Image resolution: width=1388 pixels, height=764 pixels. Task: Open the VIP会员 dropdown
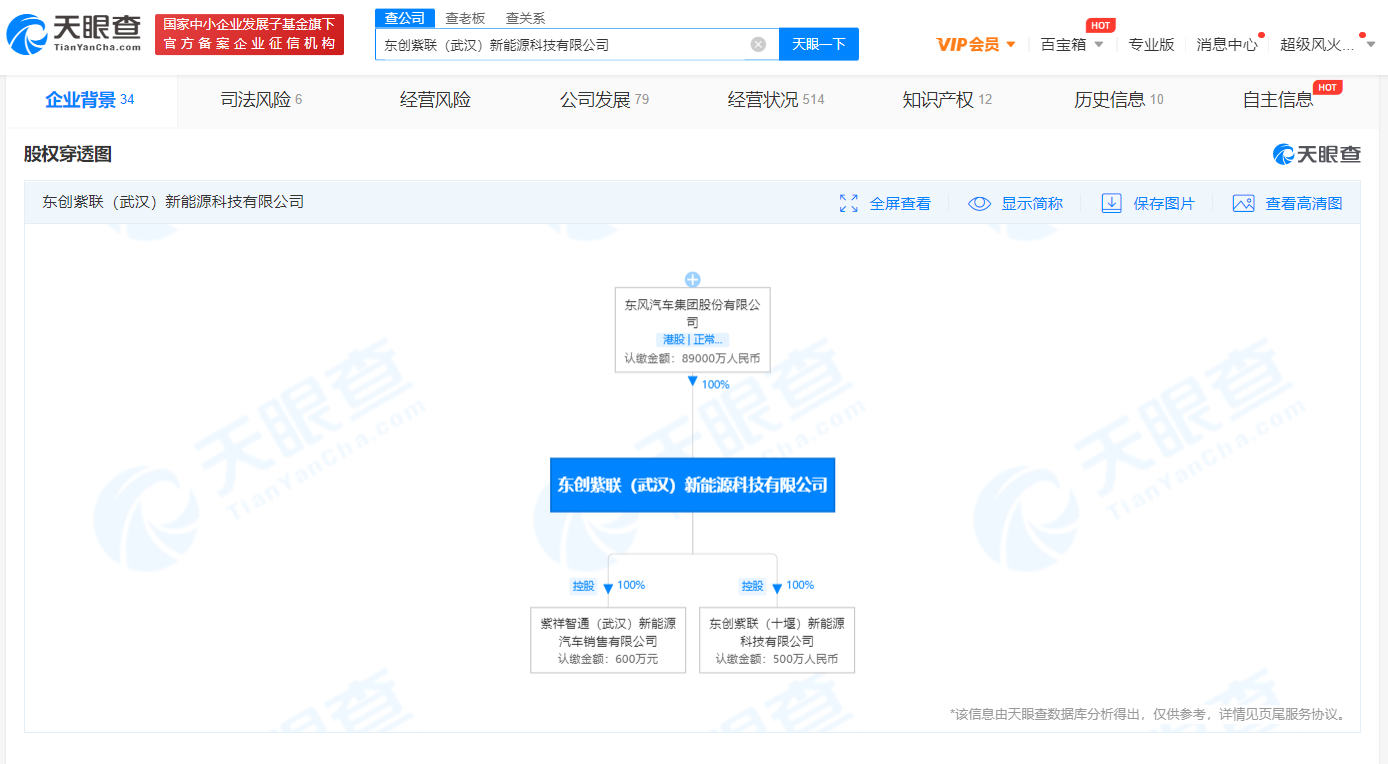(x=976, y=44)
